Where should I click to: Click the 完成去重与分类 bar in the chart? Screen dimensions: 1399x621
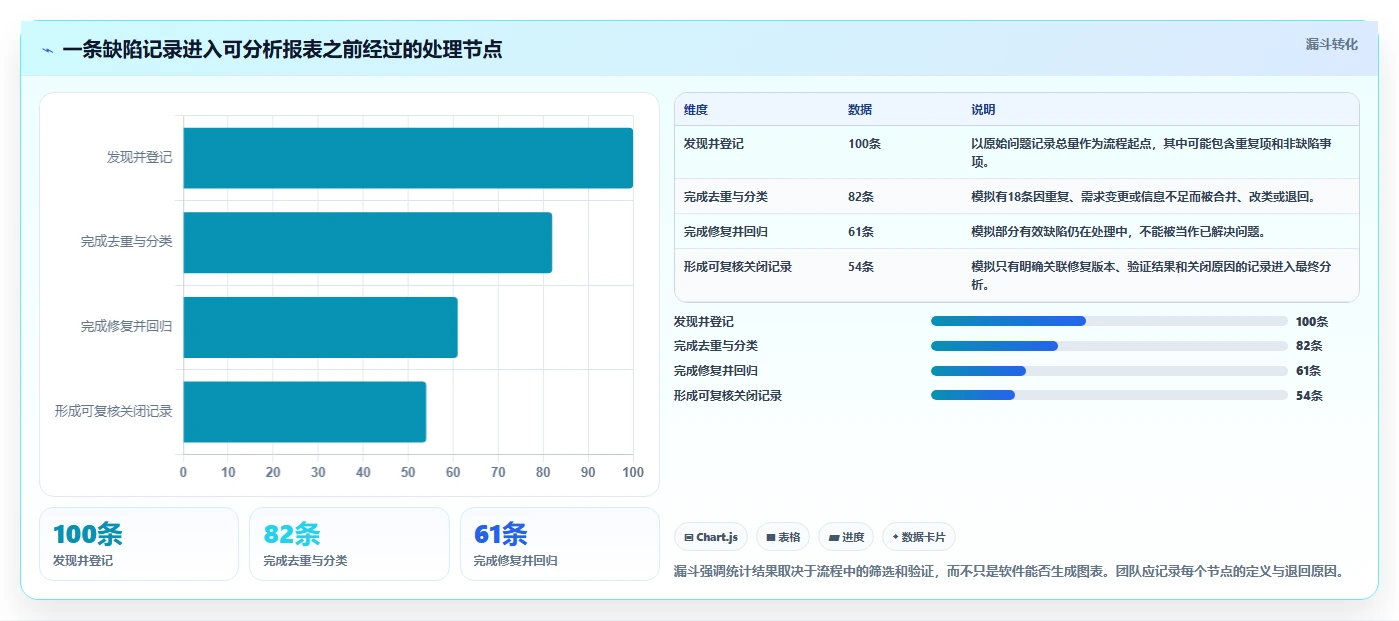[x=367, y=242]
